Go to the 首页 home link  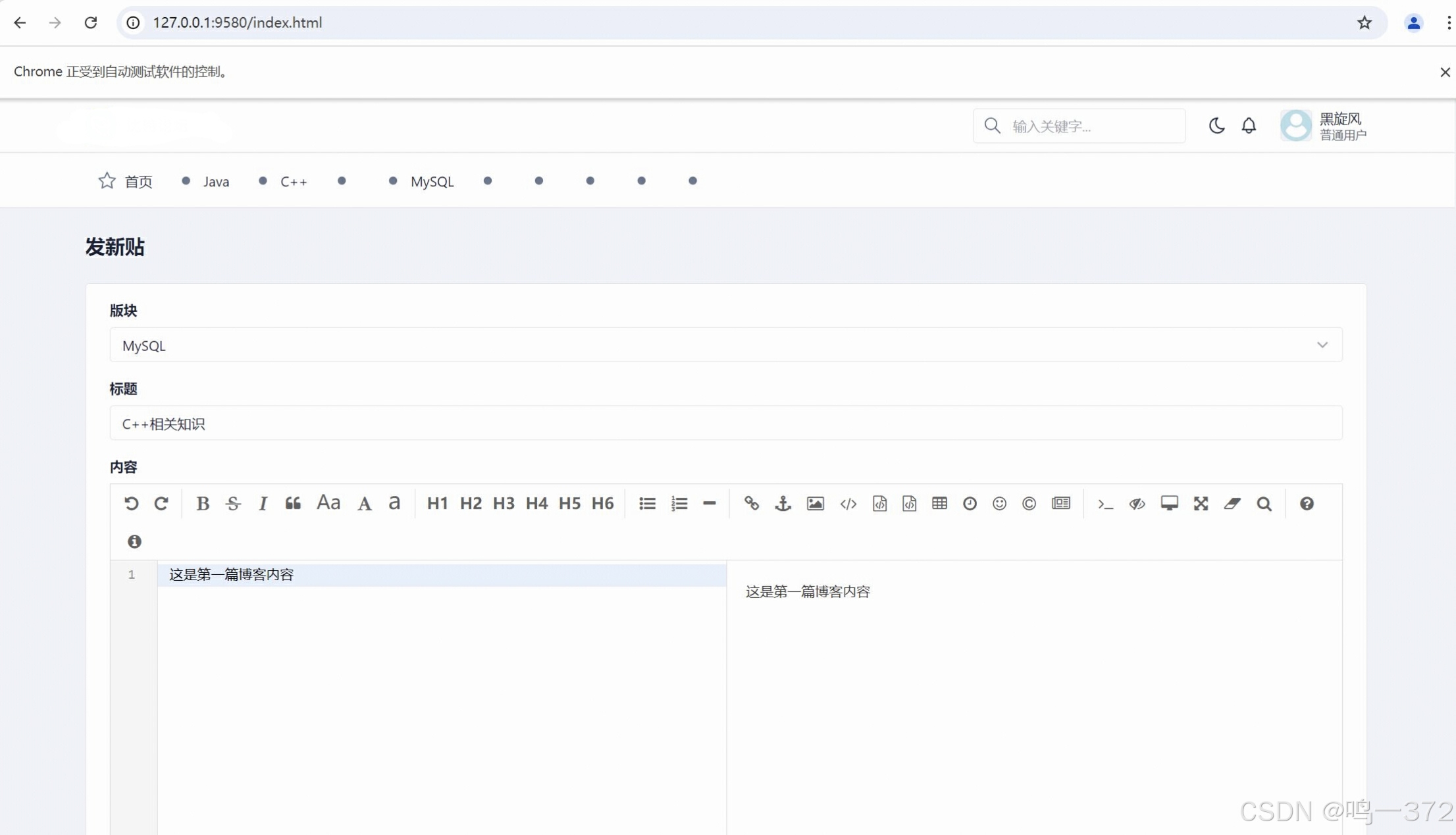click(137, 182)
